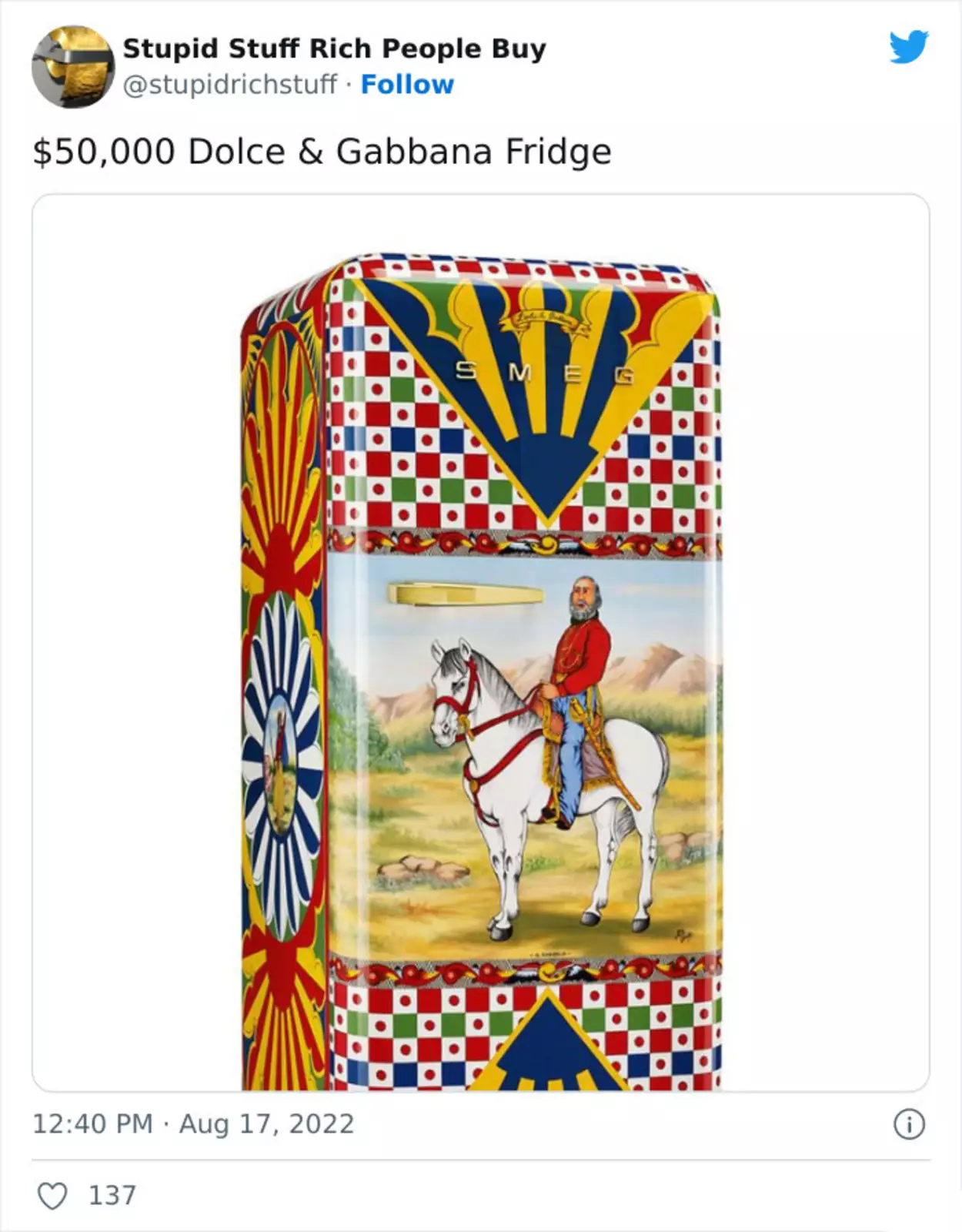Viewport: 962px width, 1232px height.
Task: Click the @stupidrichstuff handle
Action: point(230,84)
